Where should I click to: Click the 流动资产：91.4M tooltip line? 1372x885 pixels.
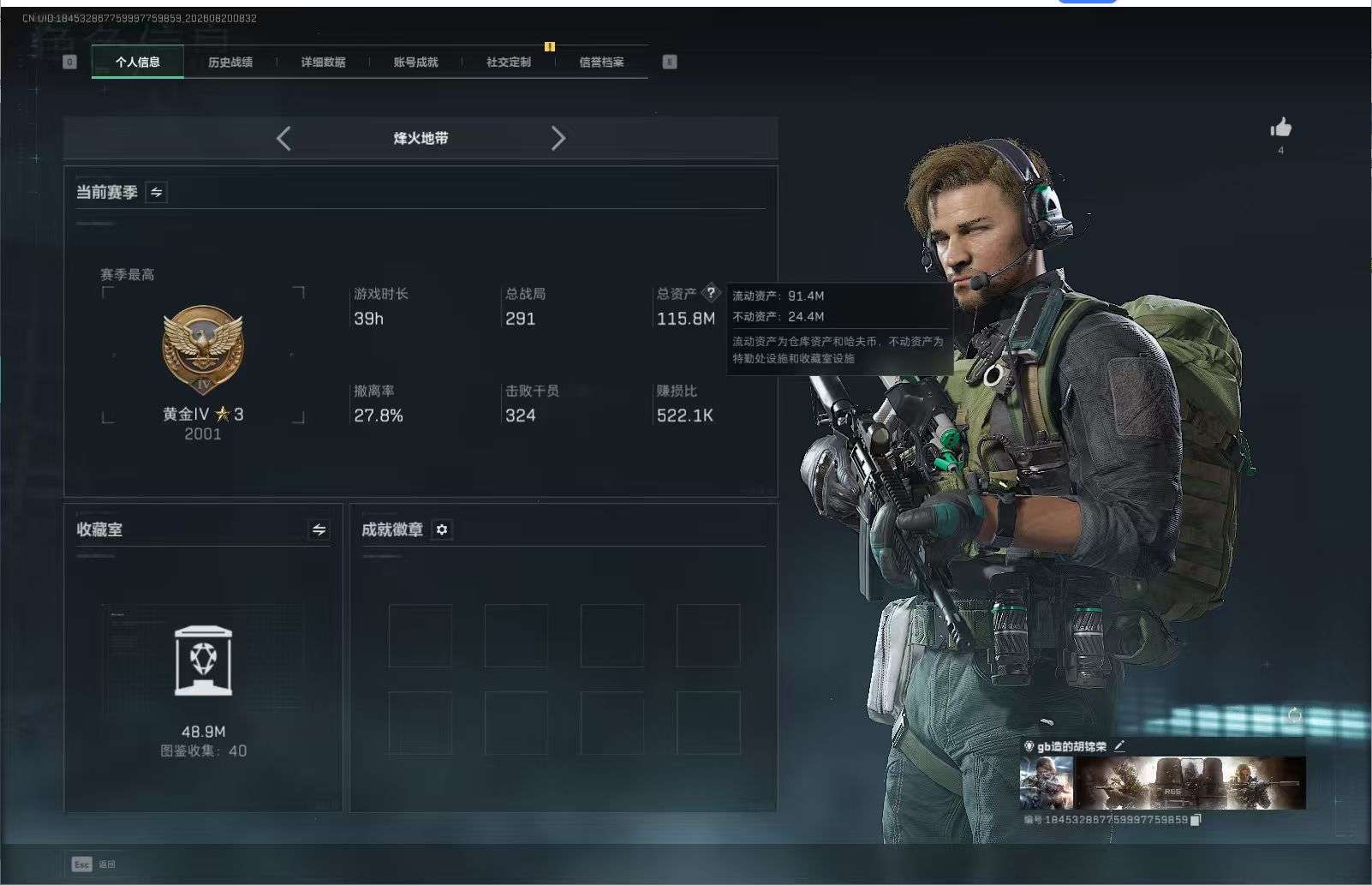(x=778, y=296)
